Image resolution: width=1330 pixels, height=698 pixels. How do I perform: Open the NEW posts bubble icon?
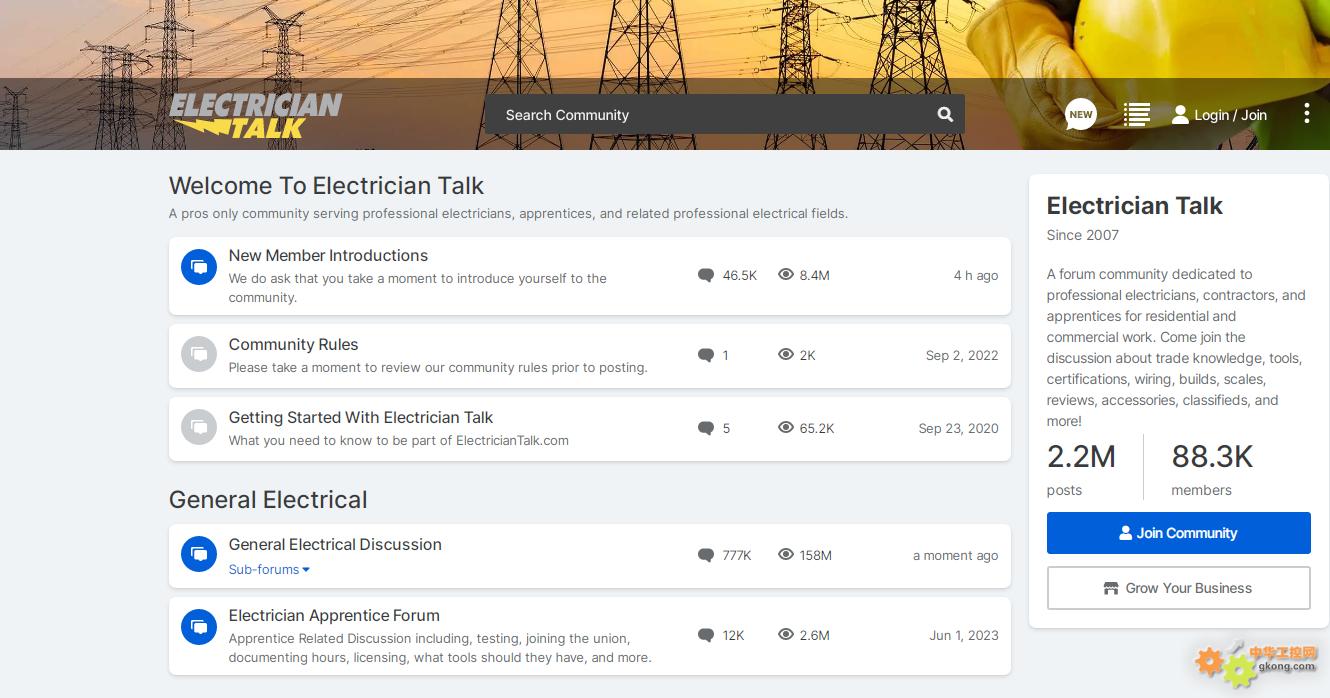coord(1080,115)
